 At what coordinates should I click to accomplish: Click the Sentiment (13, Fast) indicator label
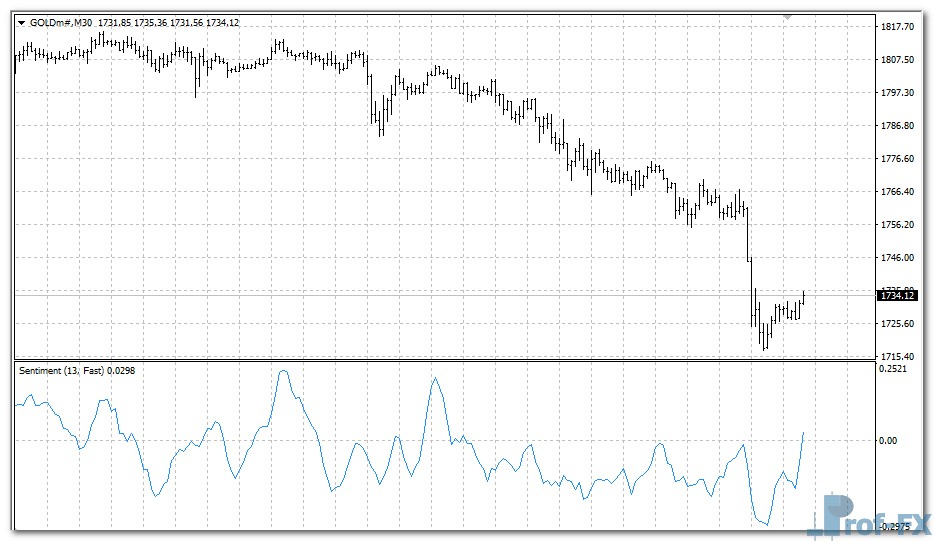pos(76,371)
